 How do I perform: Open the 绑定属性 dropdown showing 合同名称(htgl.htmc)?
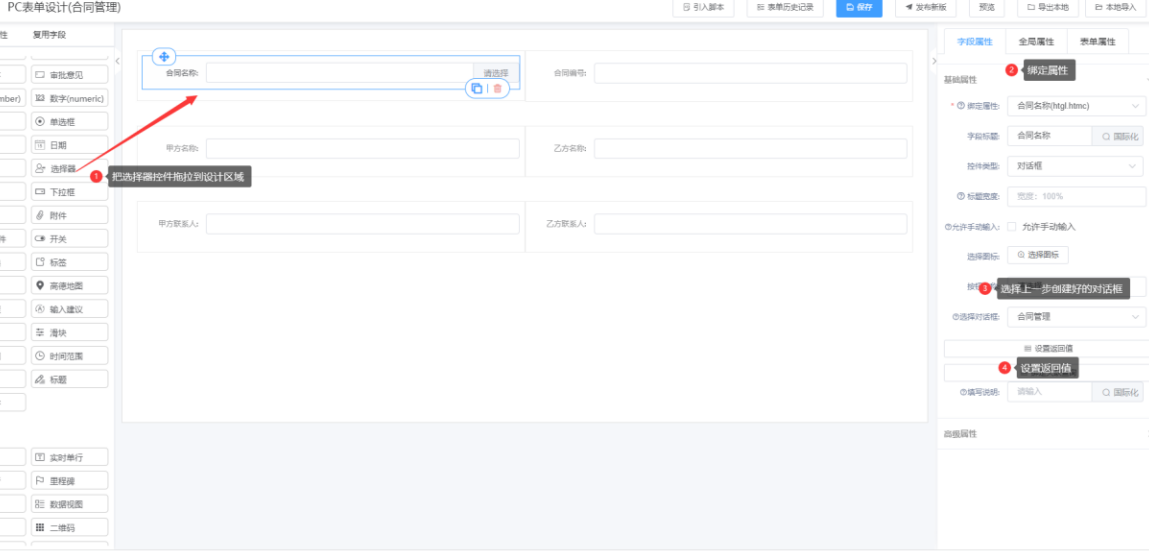click(1076, 106)
